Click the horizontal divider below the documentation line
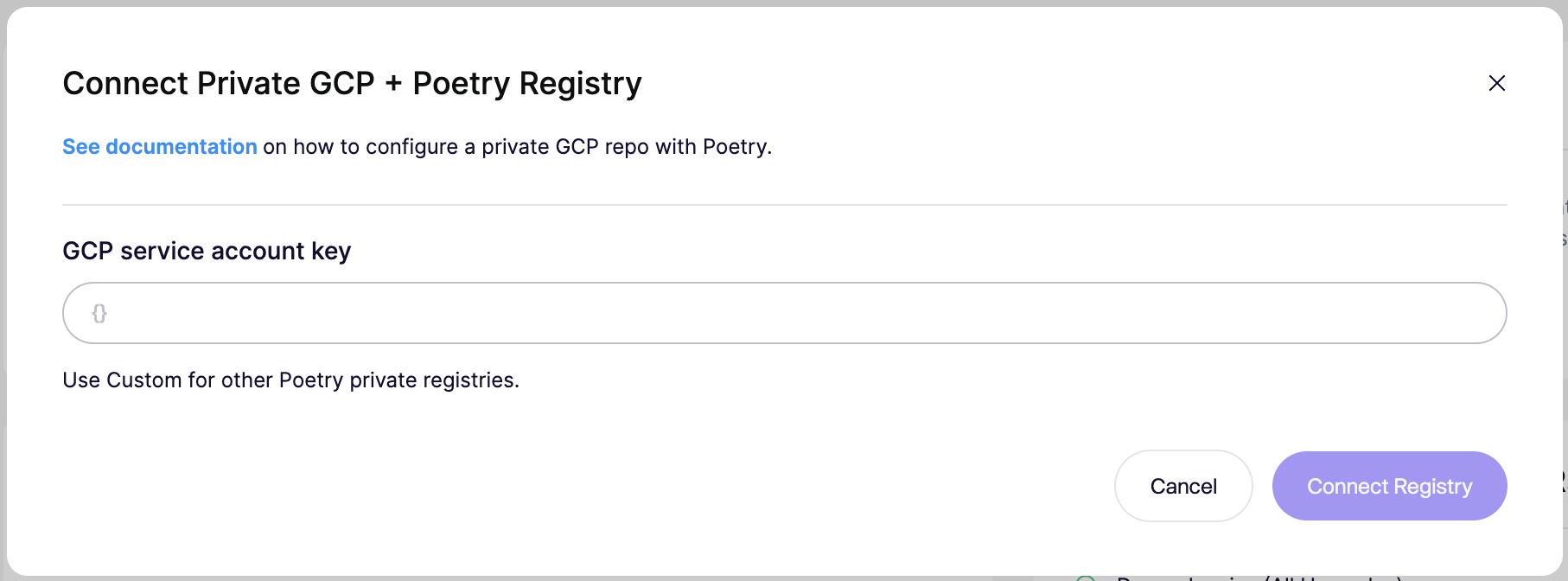Image resolution: width=1568 pixels, height=581 pixels. (x=784, y=205)
